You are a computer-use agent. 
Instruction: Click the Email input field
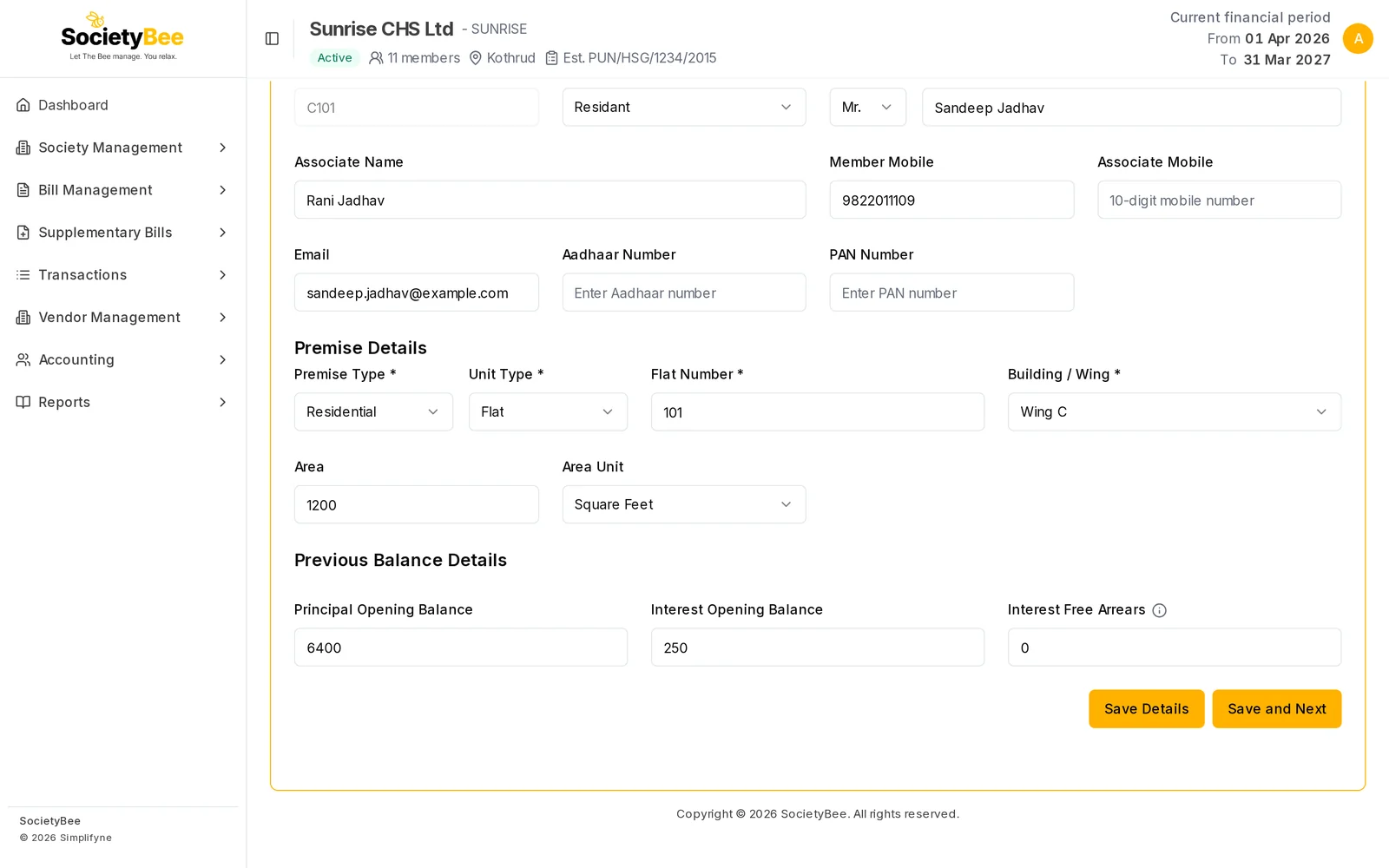417,293
